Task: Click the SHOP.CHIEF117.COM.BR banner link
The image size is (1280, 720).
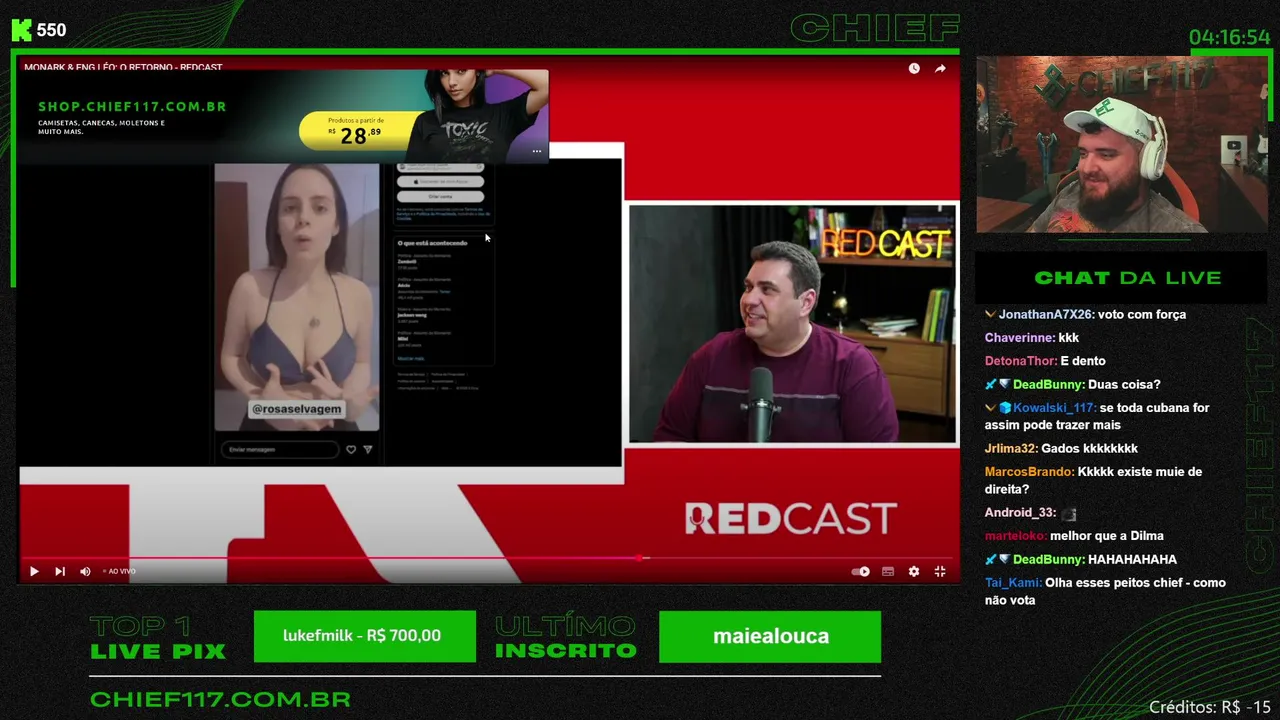Action: (x=132, y=106)
